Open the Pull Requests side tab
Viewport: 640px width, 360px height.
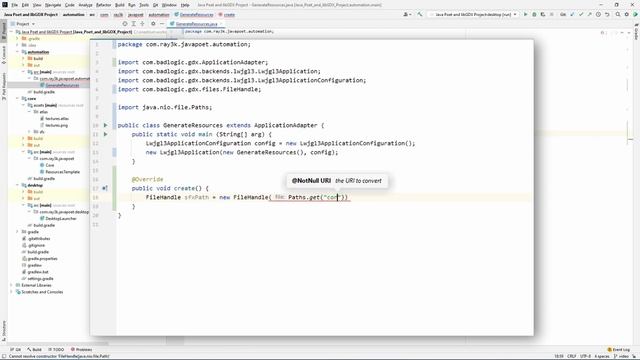coord(4,86)
